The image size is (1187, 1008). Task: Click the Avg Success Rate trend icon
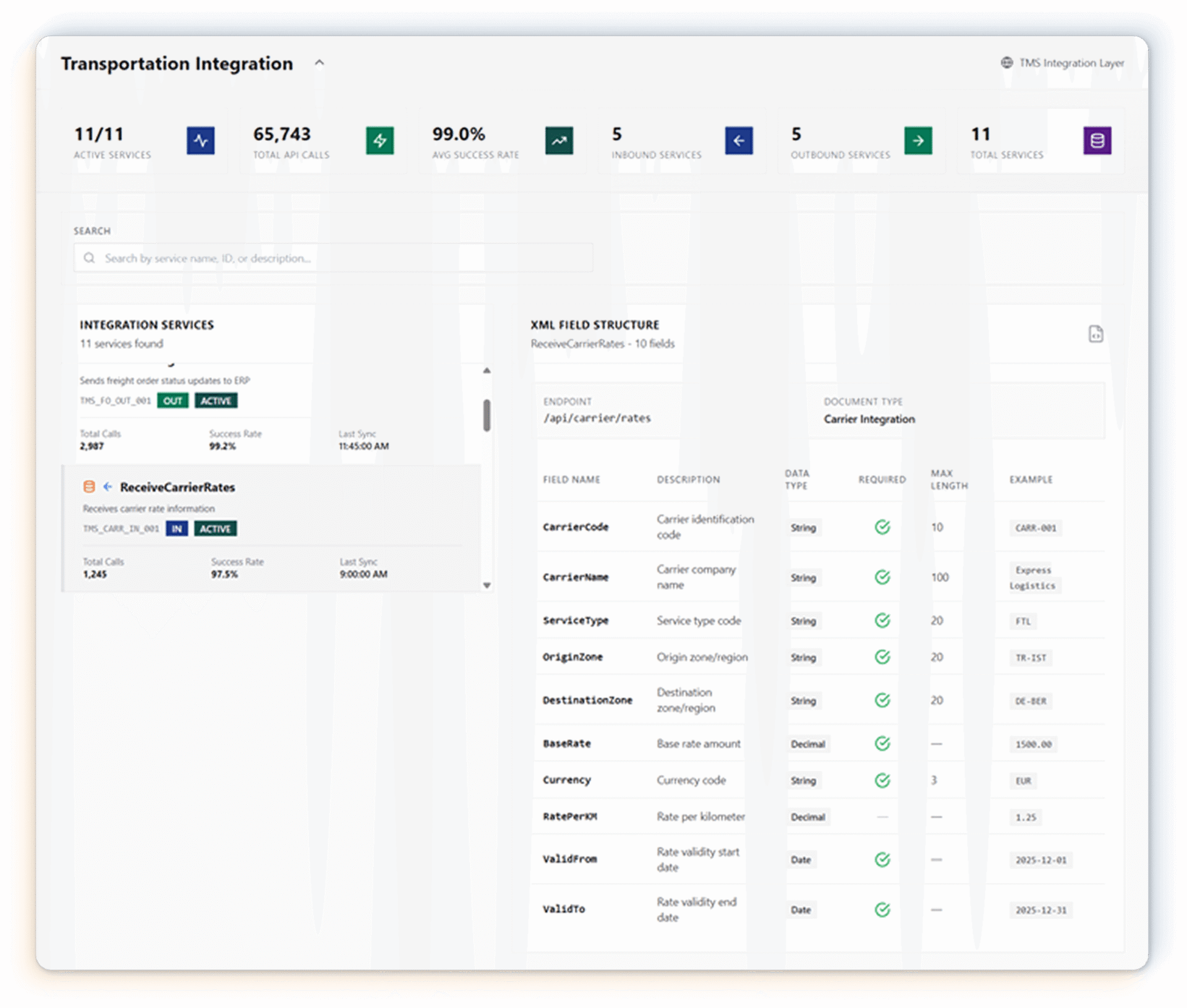pos(559,141)
